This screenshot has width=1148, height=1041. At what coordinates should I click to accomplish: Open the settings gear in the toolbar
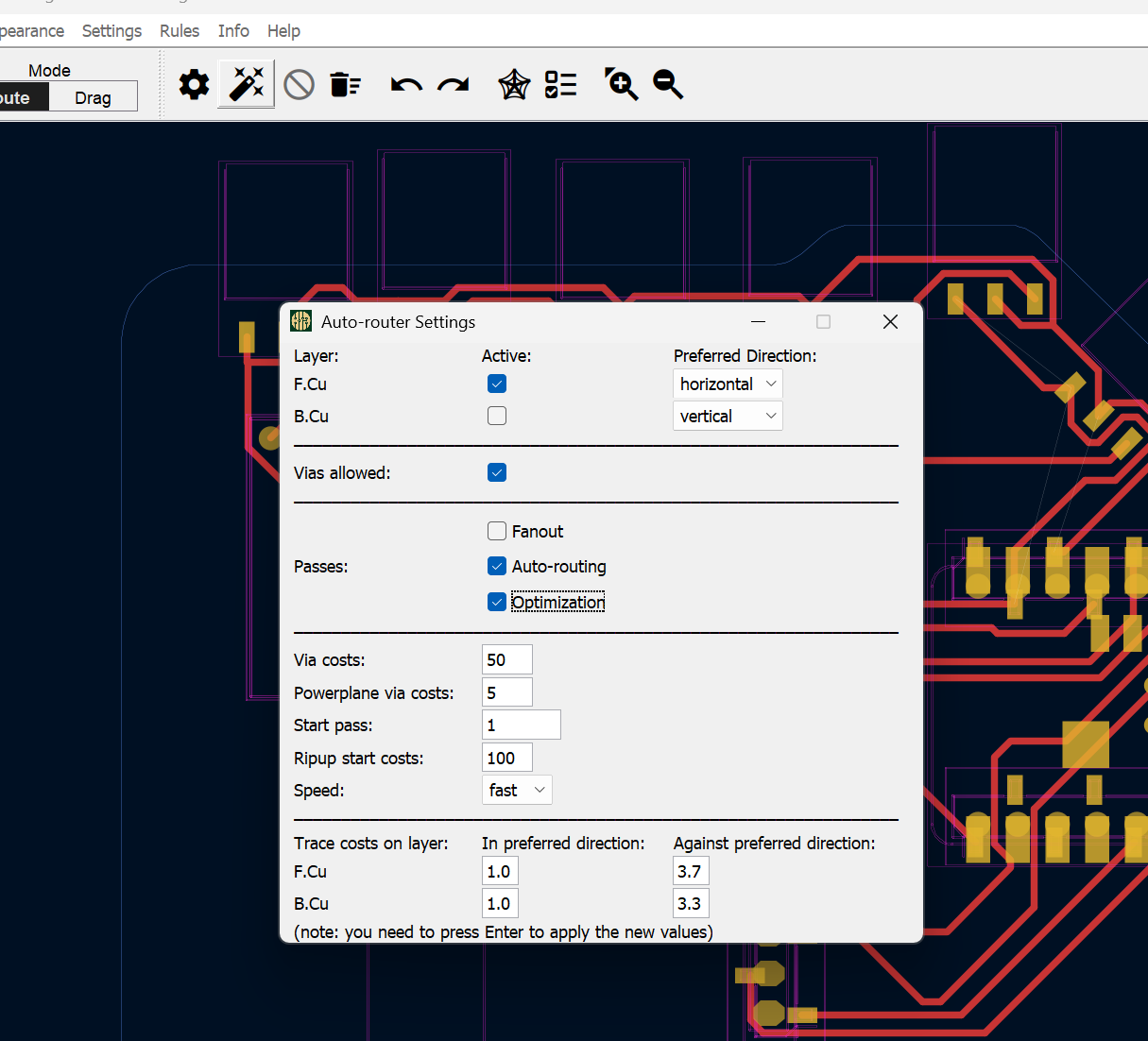194,84
